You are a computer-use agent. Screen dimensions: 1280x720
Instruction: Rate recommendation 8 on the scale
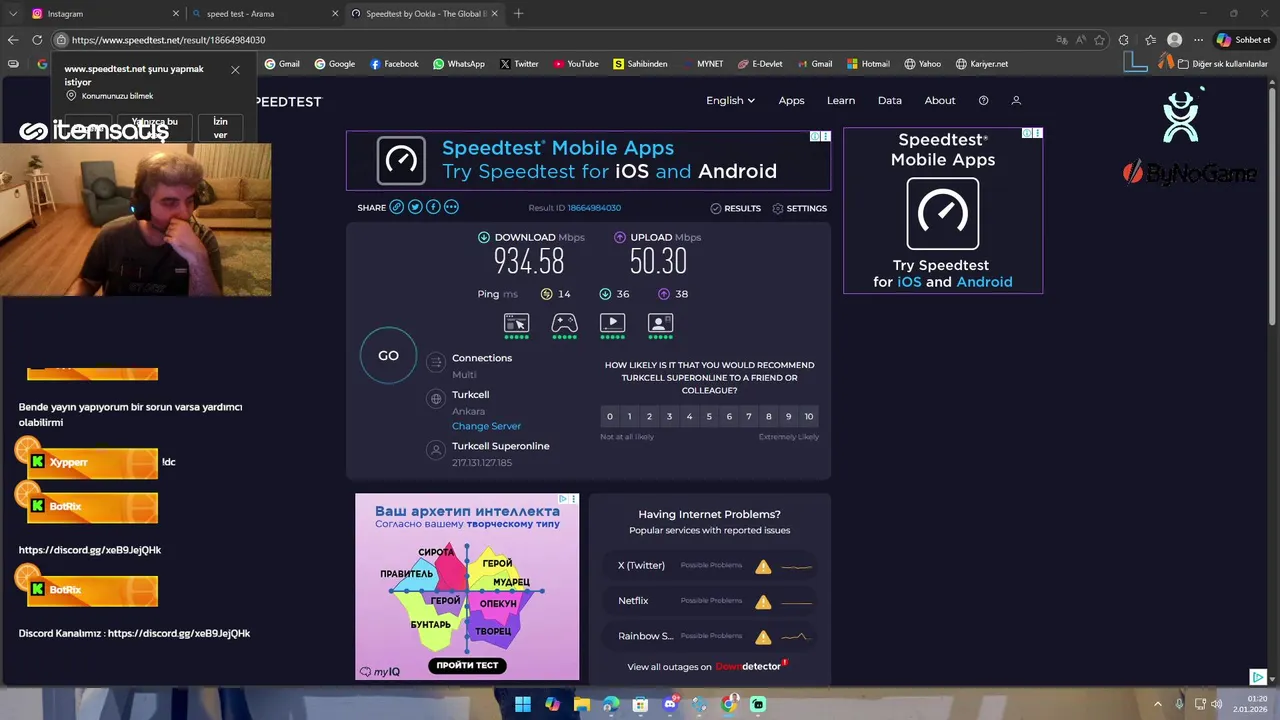coord(769,416)
